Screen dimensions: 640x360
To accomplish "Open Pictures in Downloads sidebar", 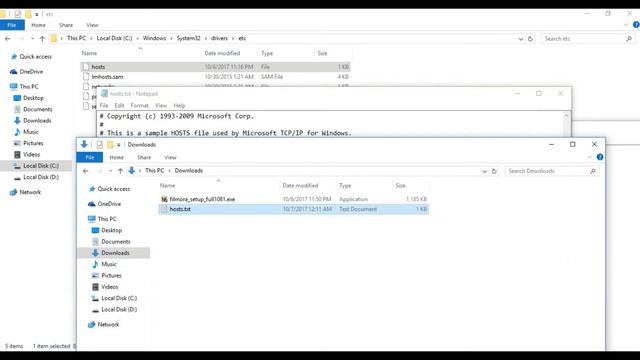I will (111, 276).
